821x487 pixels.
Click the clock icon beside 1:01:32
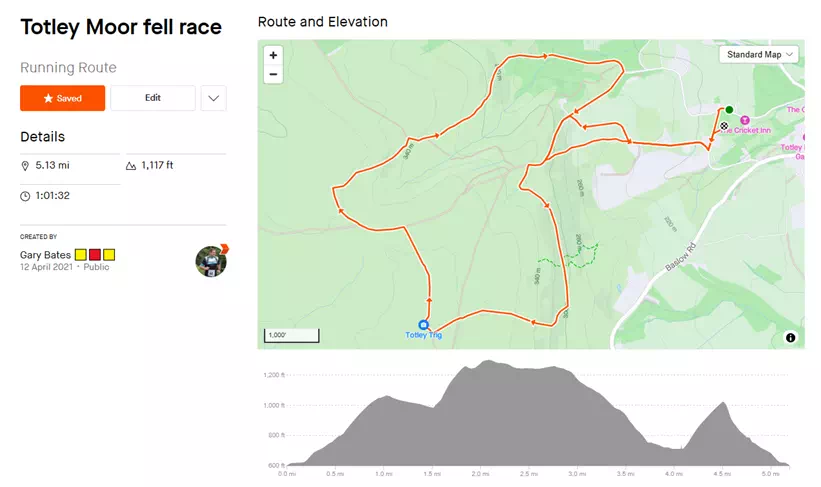pyautogui.click(x=25, y=196)
